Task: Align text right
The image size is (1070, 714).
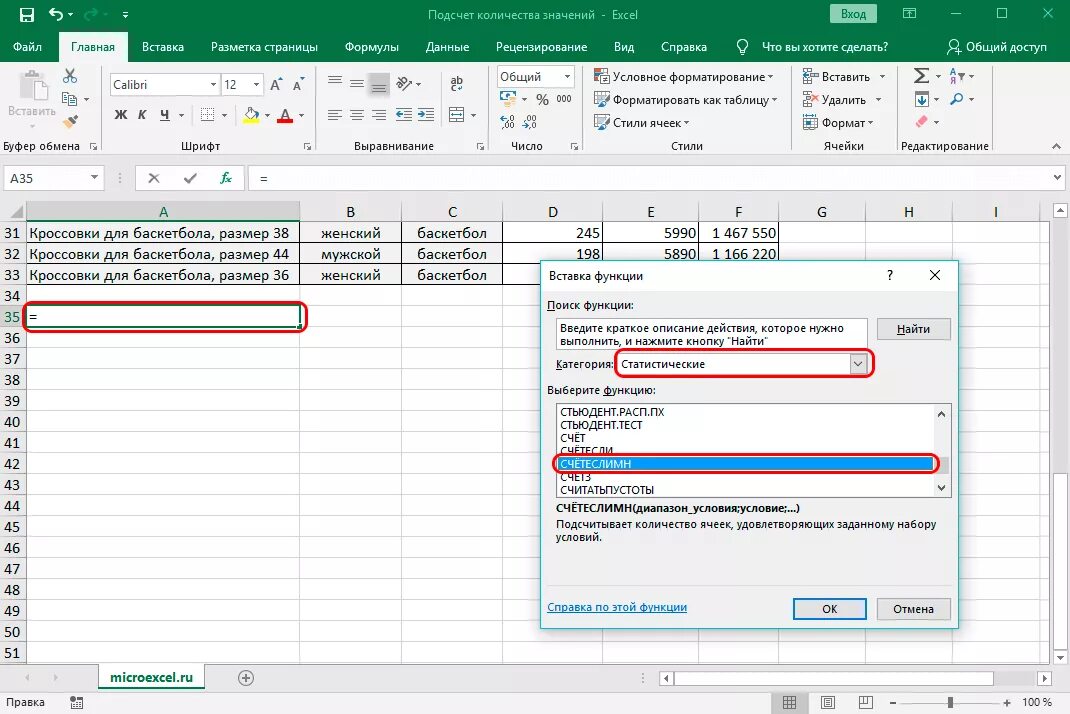Action: [379, 115]
